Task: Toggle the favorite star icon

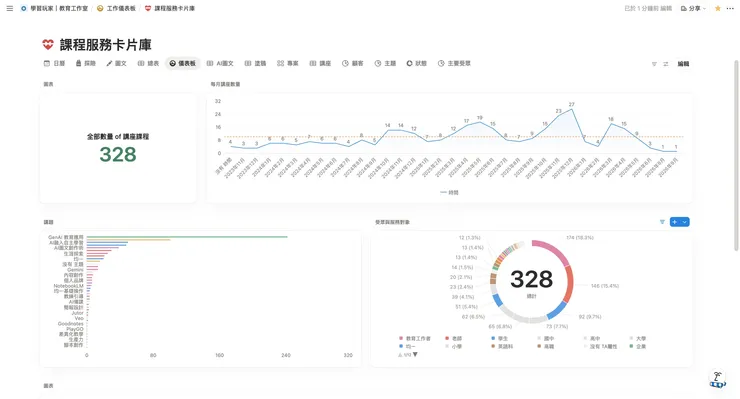Action: pyautogui.click(x=718, y=8)
